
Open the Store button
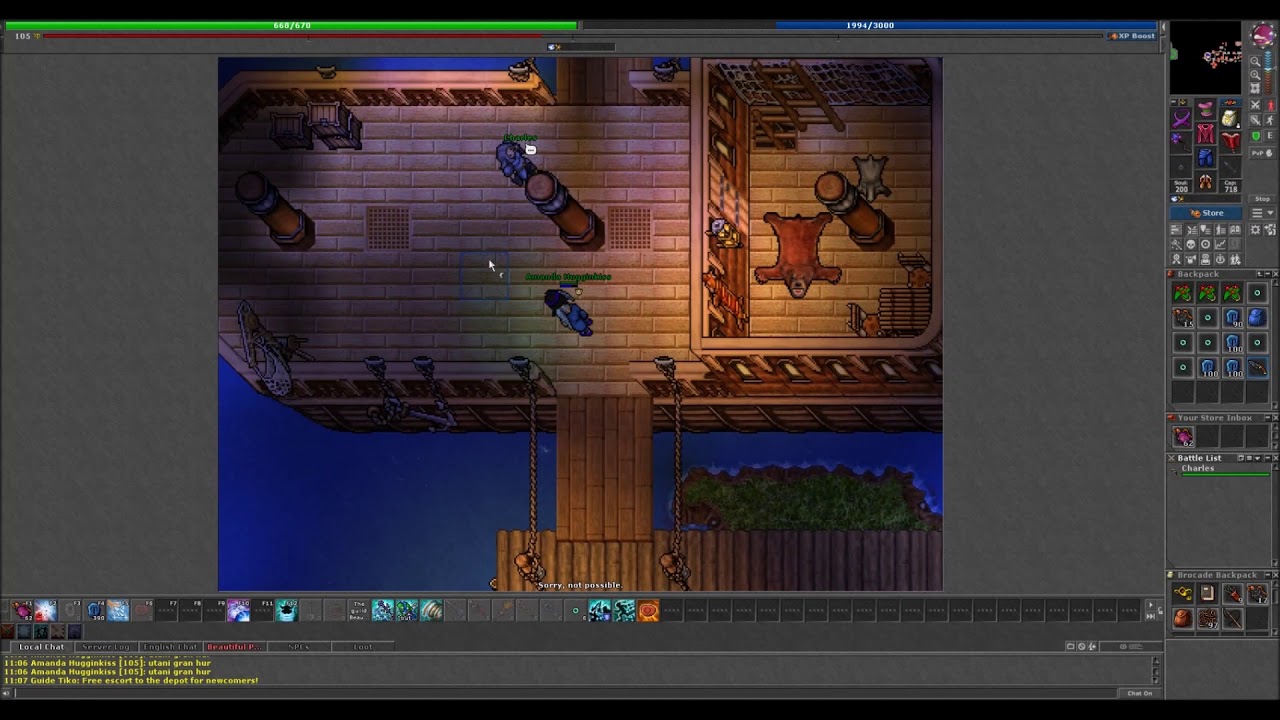point(1206,213)
